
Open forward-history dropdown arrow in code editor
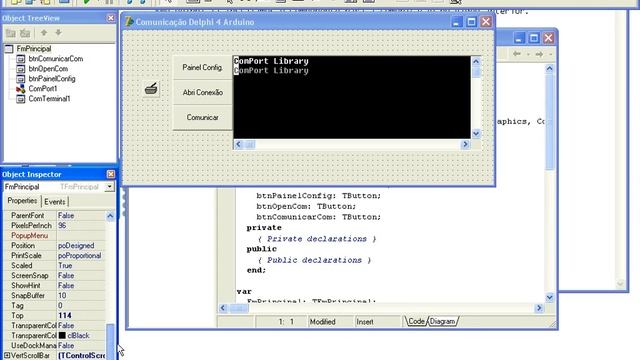point(550,54)
